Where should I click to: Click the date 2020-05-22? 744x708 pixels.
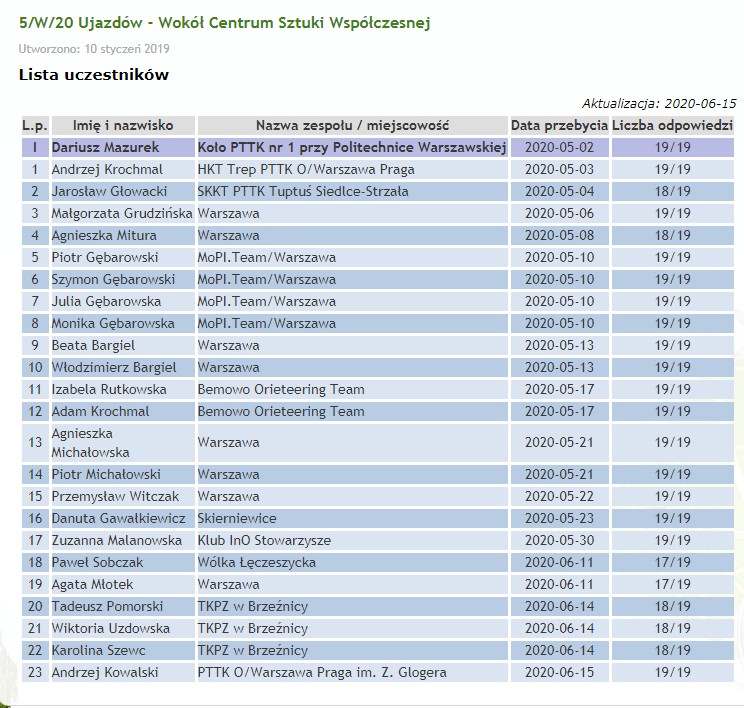pyautogui.click(x=559, y=496)
